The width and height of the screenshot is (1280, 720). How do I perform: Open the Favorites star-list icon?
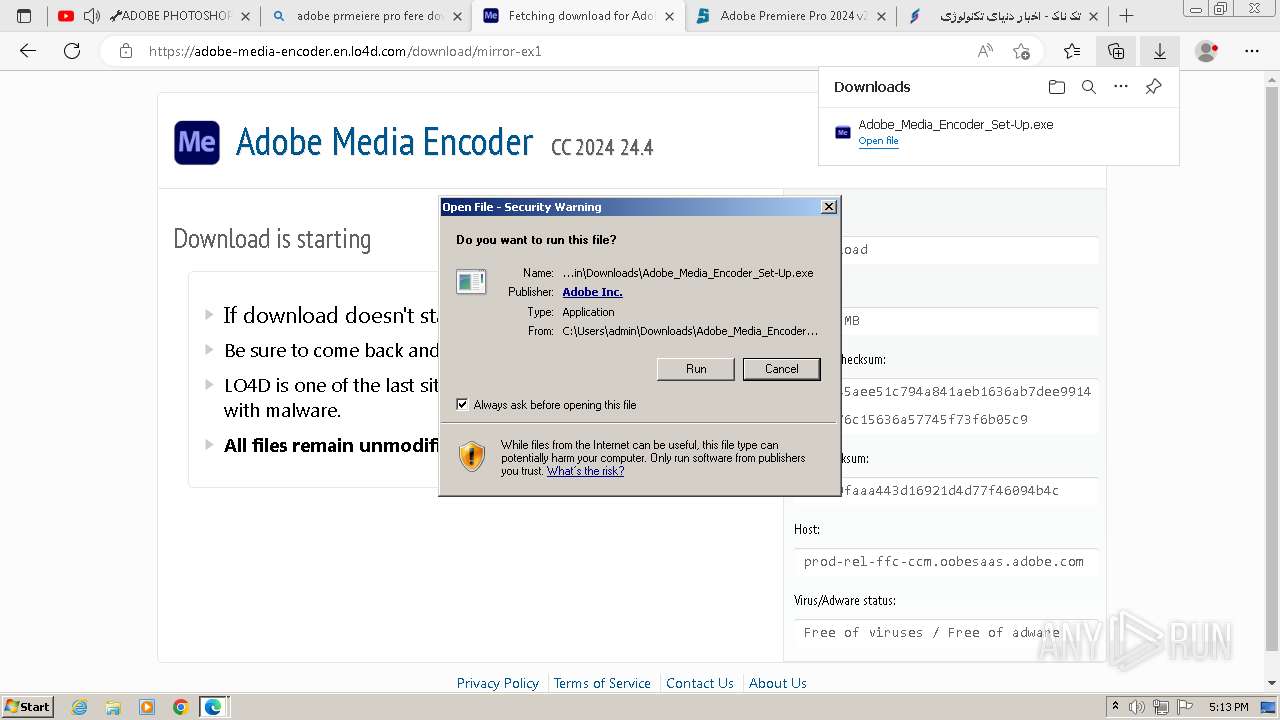click(x=1072, y=51)
